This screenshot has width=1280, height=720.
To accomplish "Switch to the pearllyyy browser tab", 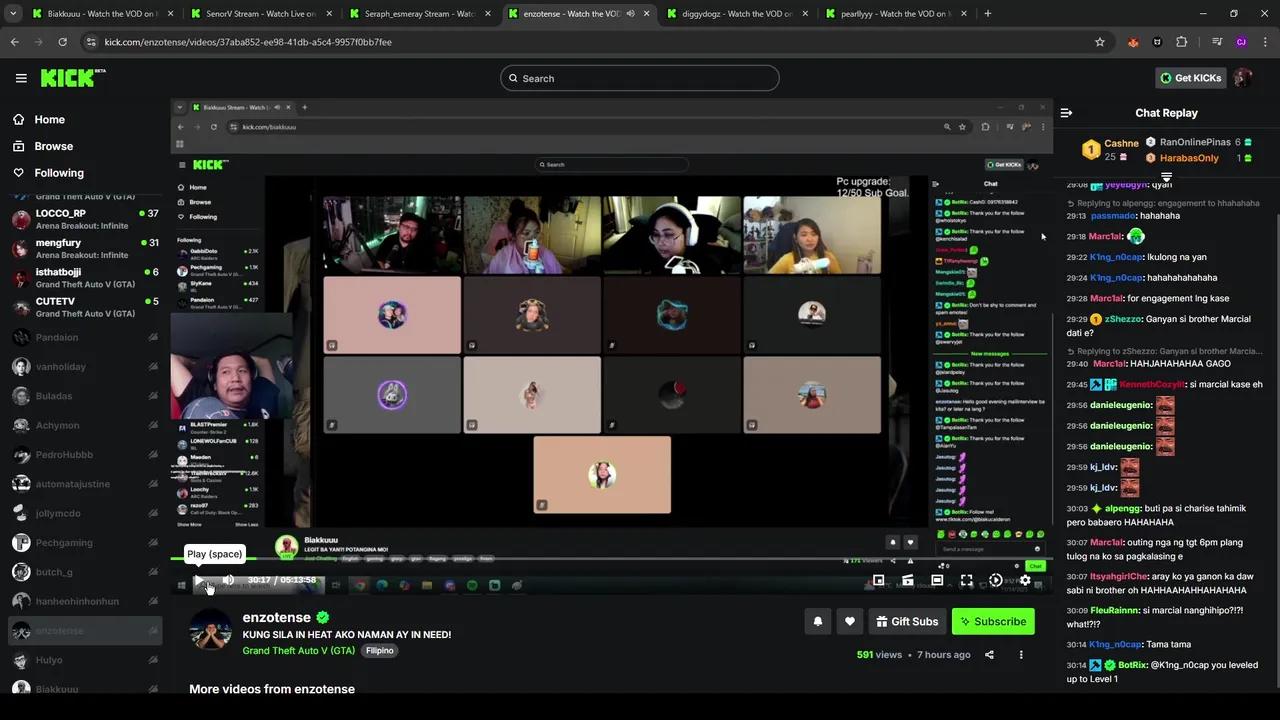I will tap(888, 14).
